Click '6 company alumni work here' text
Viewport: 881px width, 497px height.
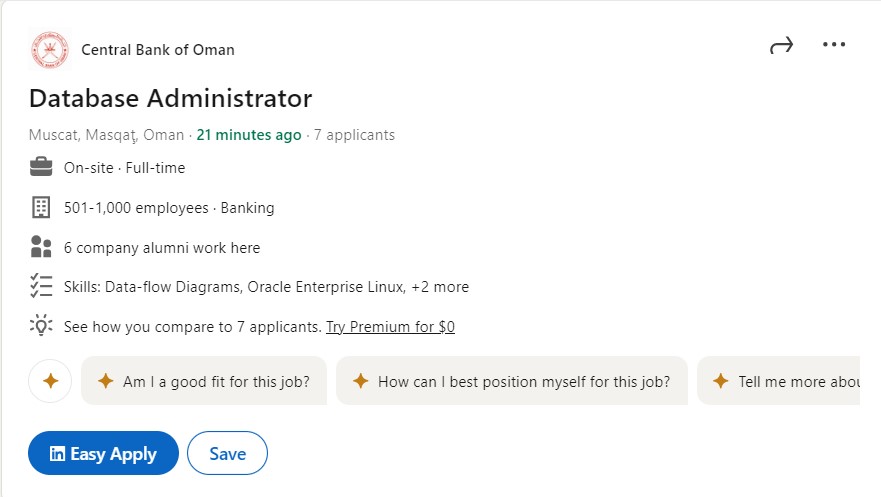pos(161,247)
